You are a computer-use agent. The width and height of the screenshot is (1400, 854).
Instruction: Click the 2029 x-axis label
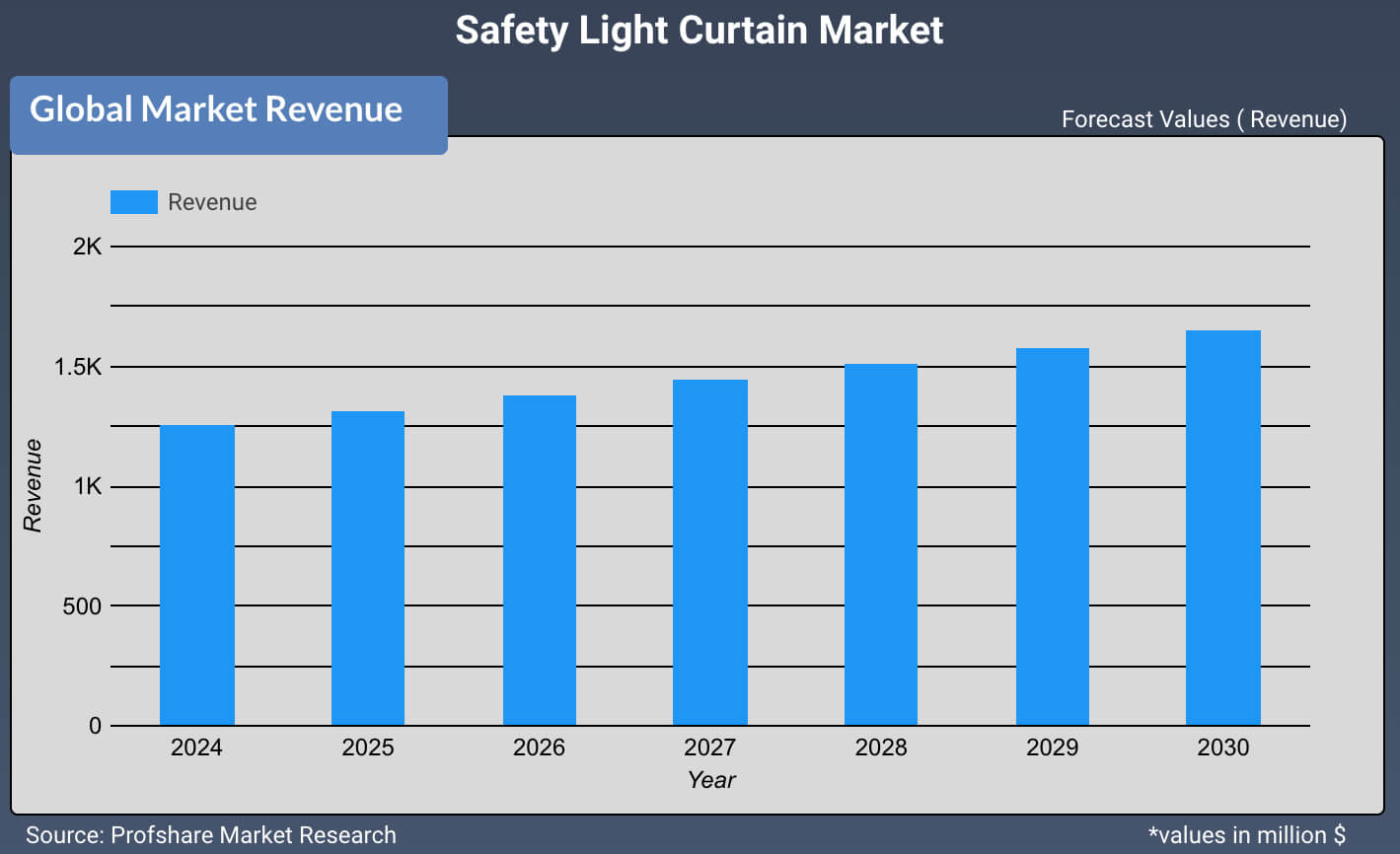(x=1053, y=747)
